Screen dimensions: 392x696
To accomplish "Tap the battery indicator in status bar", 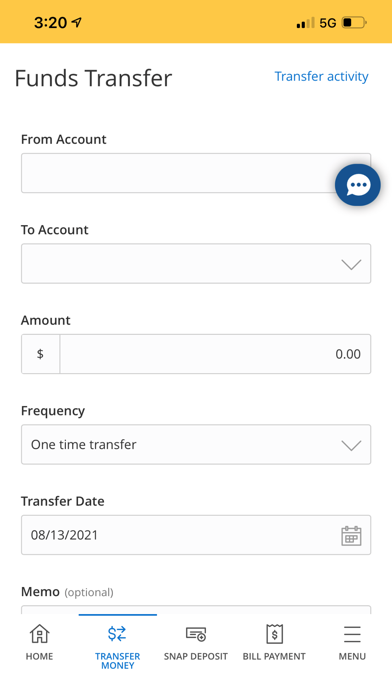I will [354, 22].
